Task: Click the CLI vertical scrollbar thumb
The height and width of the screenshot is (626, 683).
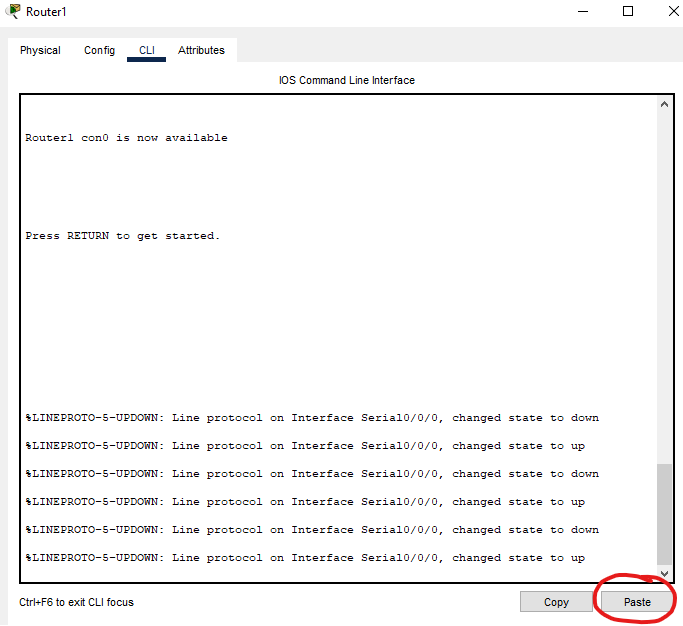Action: (x=665, y=513)
